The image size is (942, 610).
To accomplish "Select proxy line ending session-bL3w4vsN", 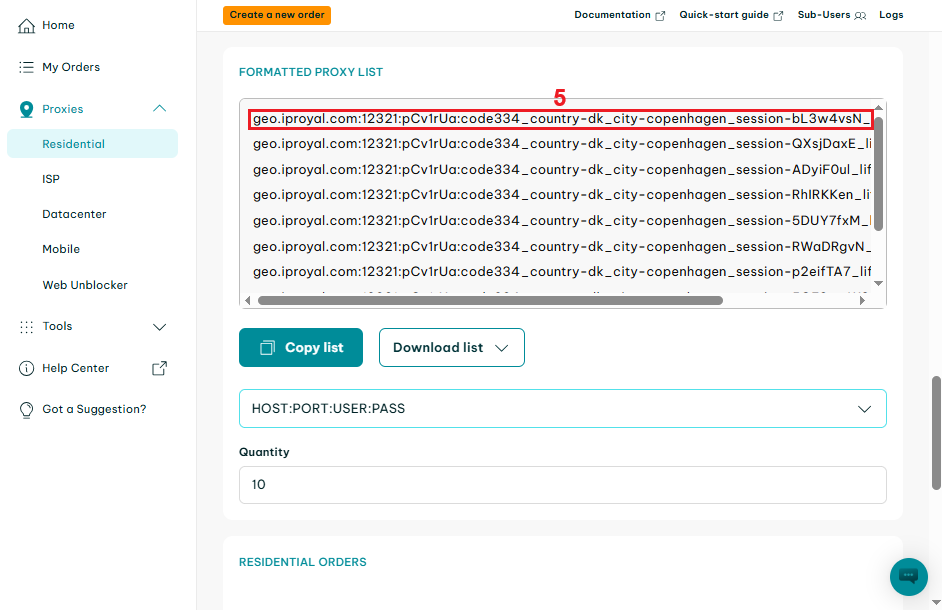I will coord(561,119).
